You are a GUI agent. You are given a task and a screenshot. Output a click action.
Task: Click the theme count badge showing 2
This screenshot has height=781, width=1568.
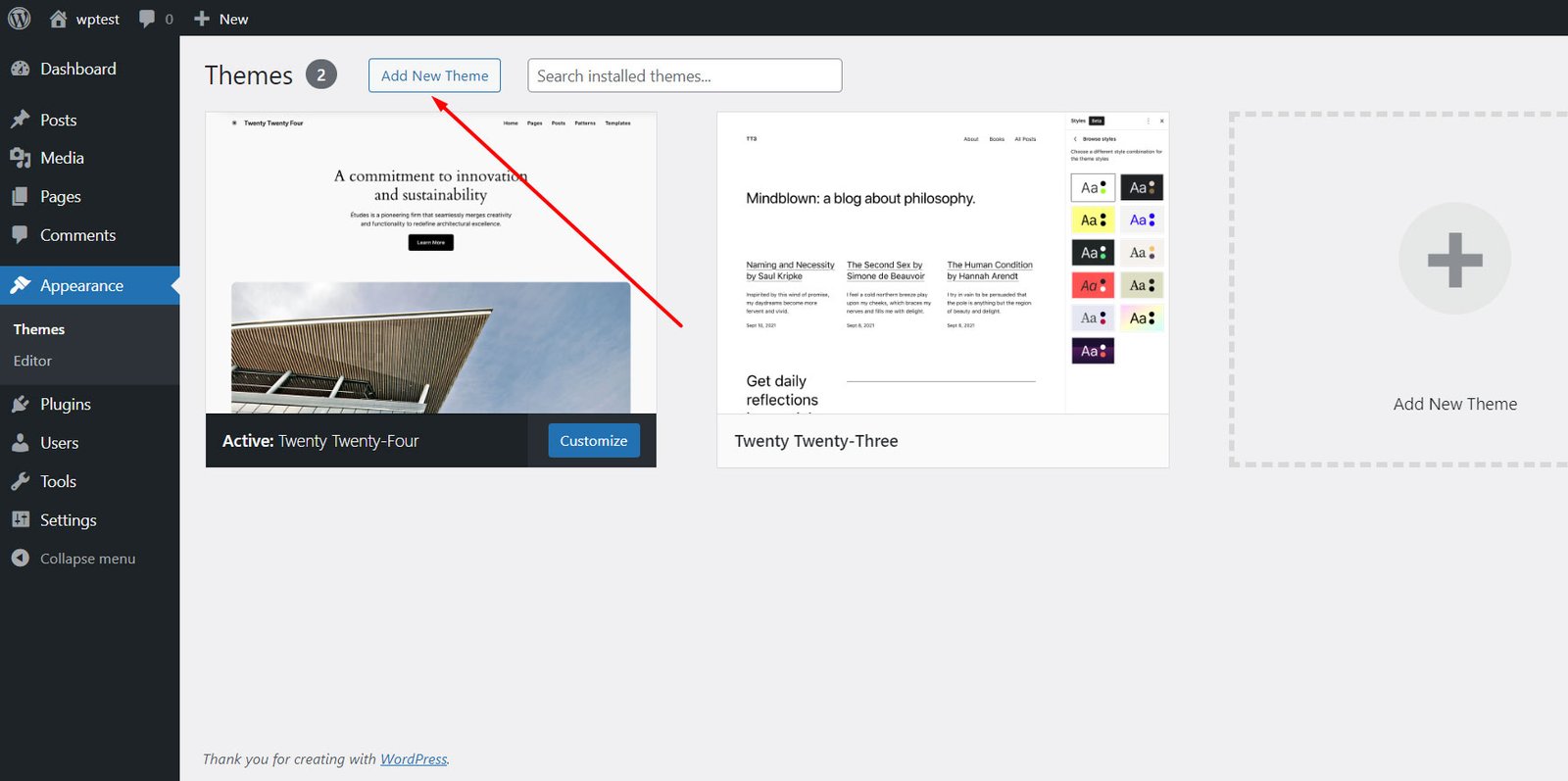321,74
